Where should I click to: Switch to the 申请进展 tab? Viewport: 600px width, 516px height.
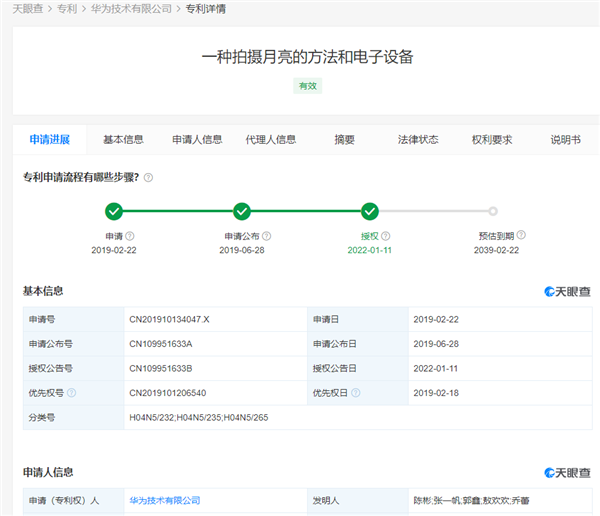coord(50,140)
